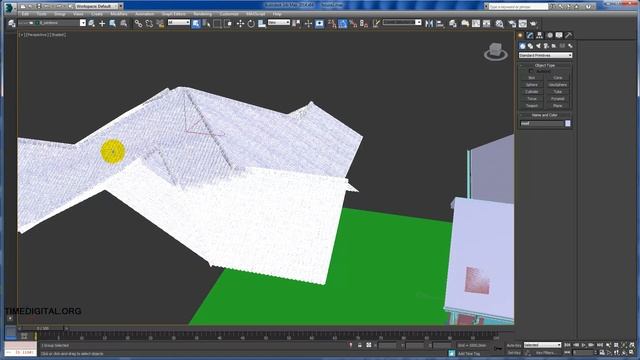The width and height of the screenshot is (640, 360).
Task: Choose the Rectangular Selection Region tool
Action: point(217,24)
